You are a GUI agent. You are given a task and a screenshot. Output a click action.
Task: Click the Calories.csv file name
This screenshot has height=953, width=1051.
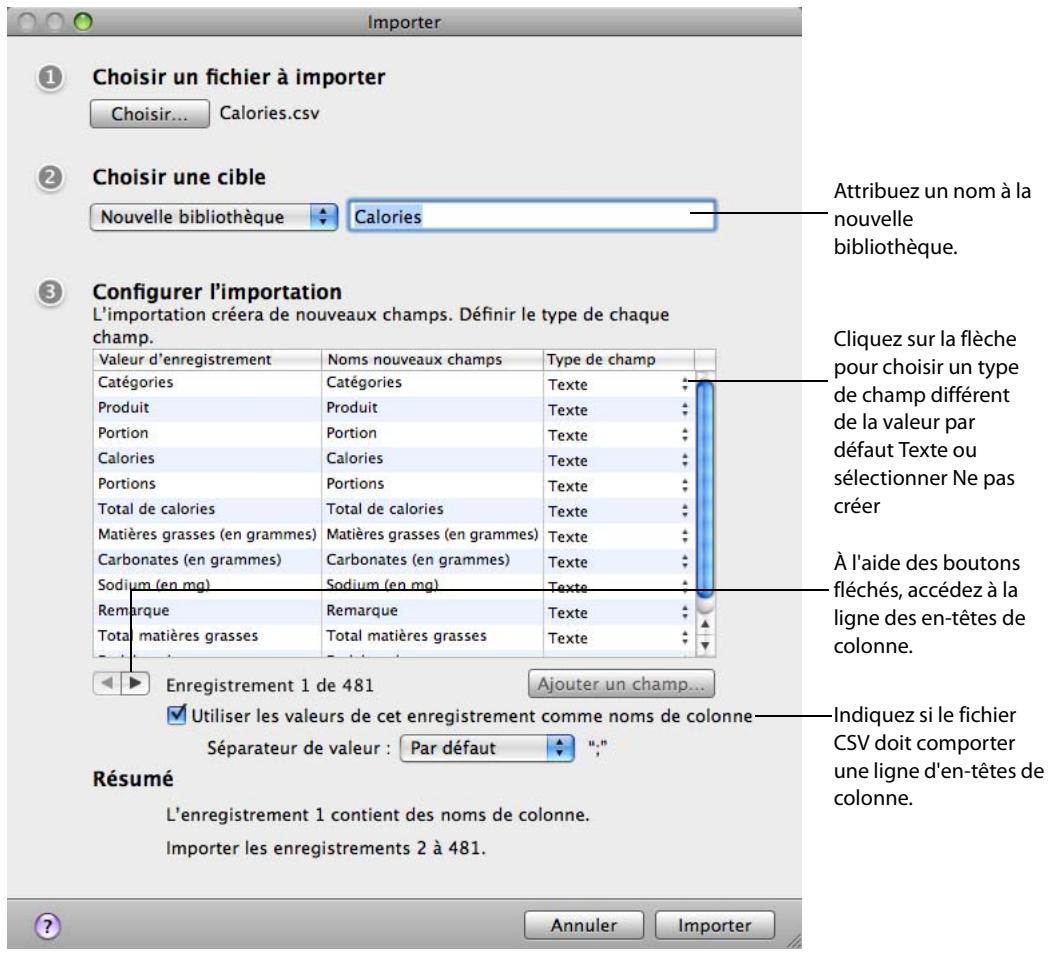tap(269, 113)
